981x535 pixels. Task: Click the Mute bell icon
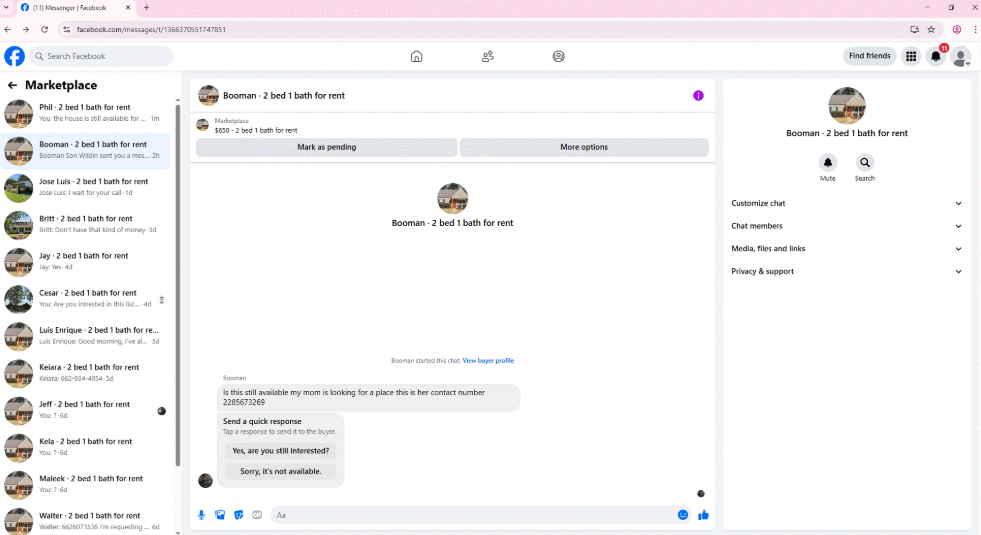[828, 163]
